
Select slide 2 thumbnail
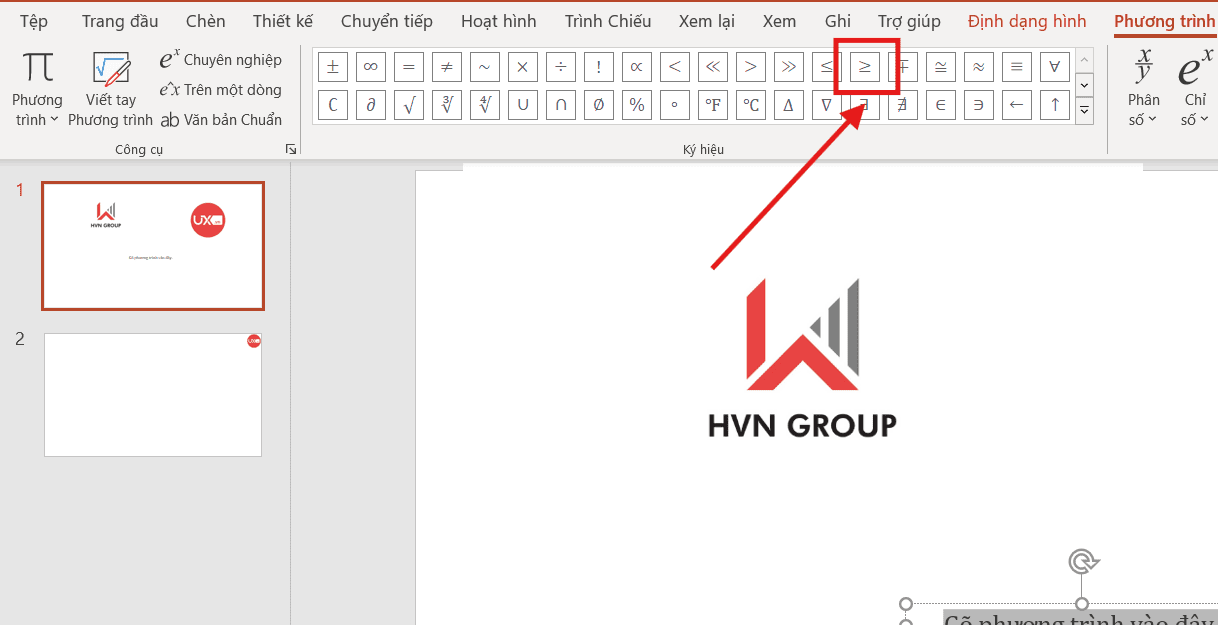152,395
